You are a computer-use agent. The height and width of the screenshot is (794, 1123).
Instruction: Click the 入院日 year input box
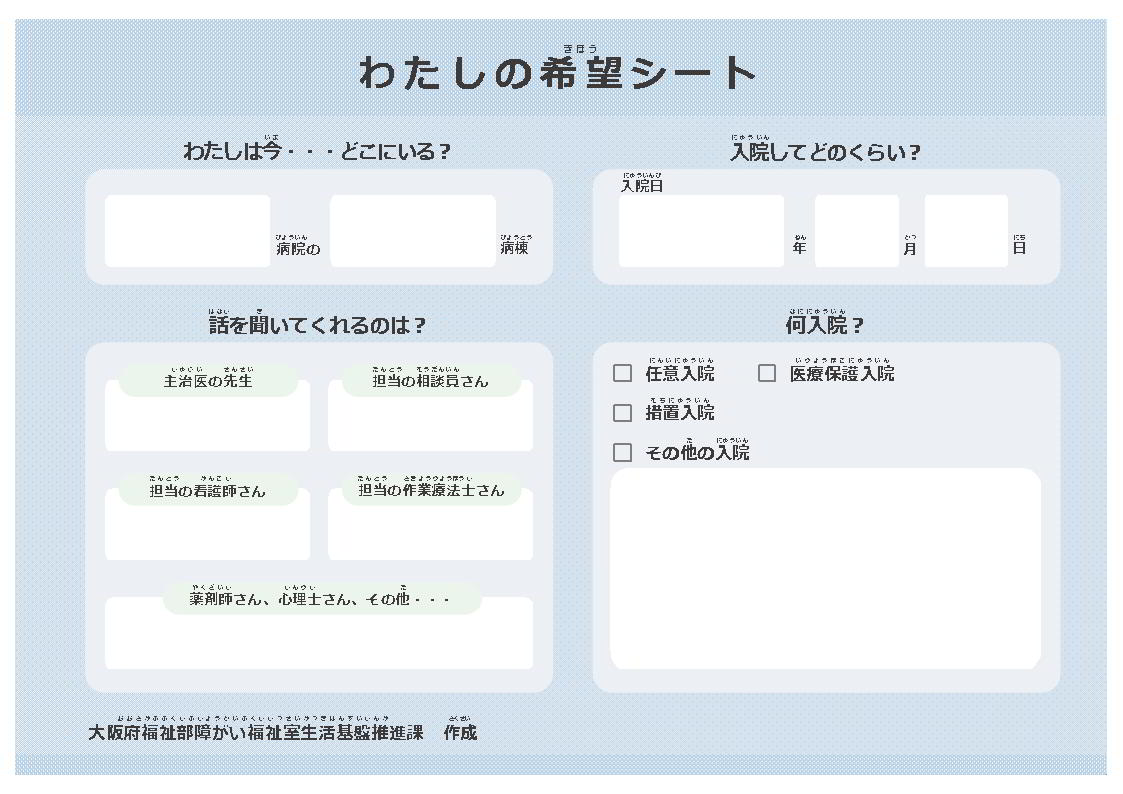(700, 232)
